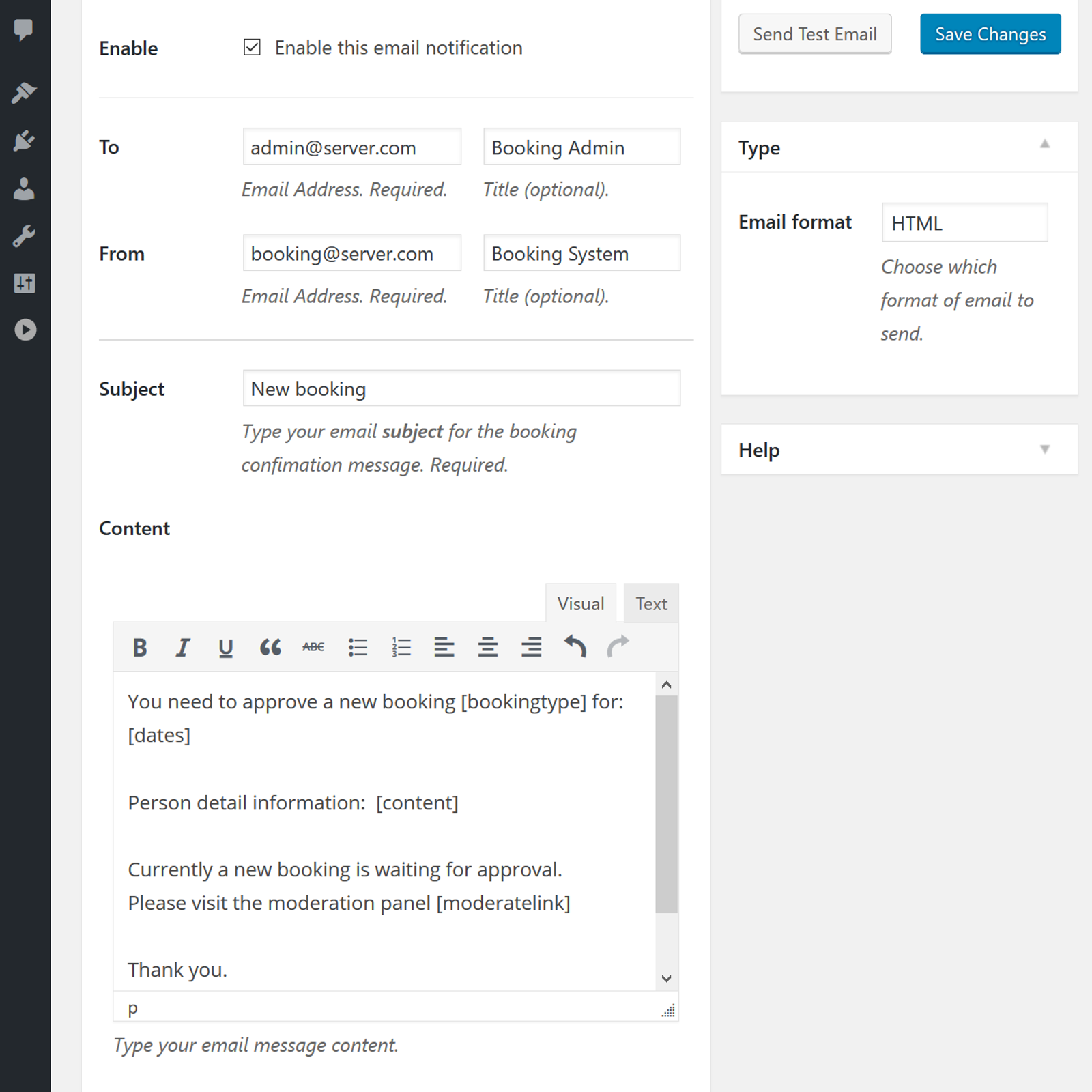
Task: Open the Tools wrench icon in the sidebar
Action: [24, 236]
